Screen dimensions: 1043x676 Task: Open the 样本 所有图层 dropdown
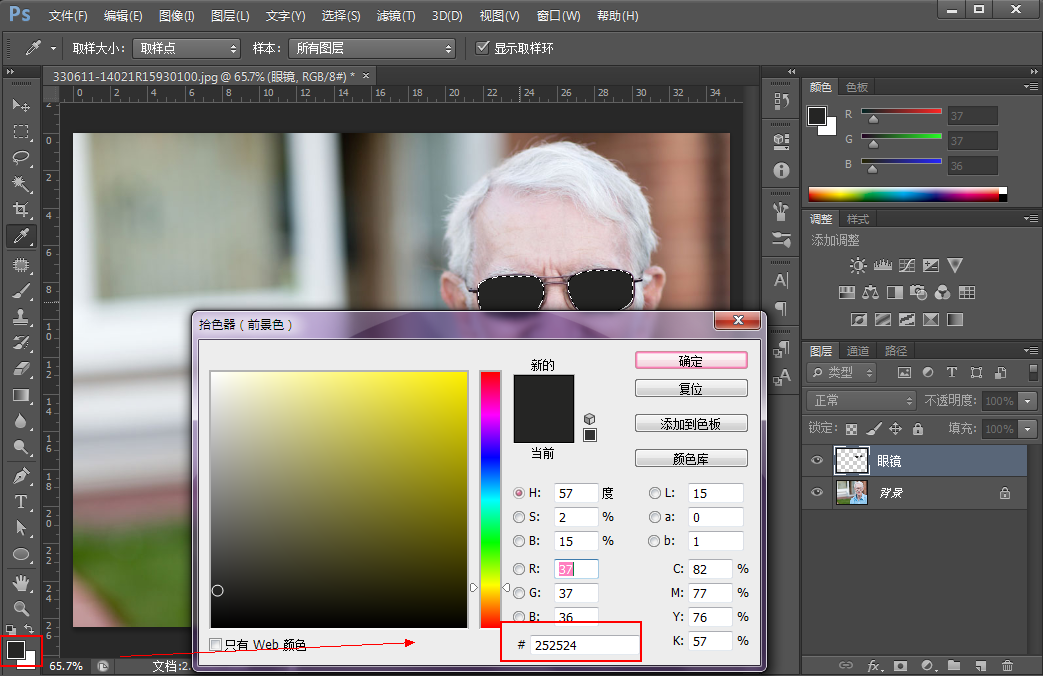pyautogui.click(x=371, y=48)
